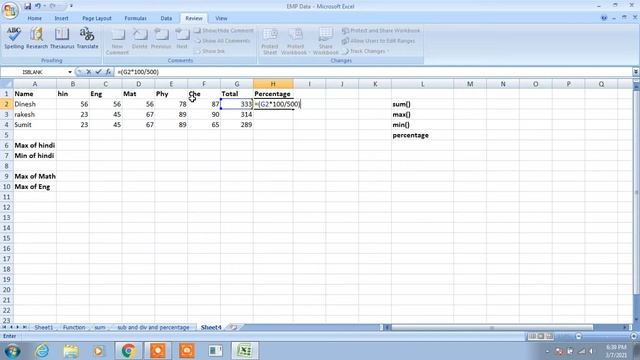The width and height of the screenshot is (640, 360).
Task: Switch to Normal view in status bar
Action: click(x=532, y=336)
